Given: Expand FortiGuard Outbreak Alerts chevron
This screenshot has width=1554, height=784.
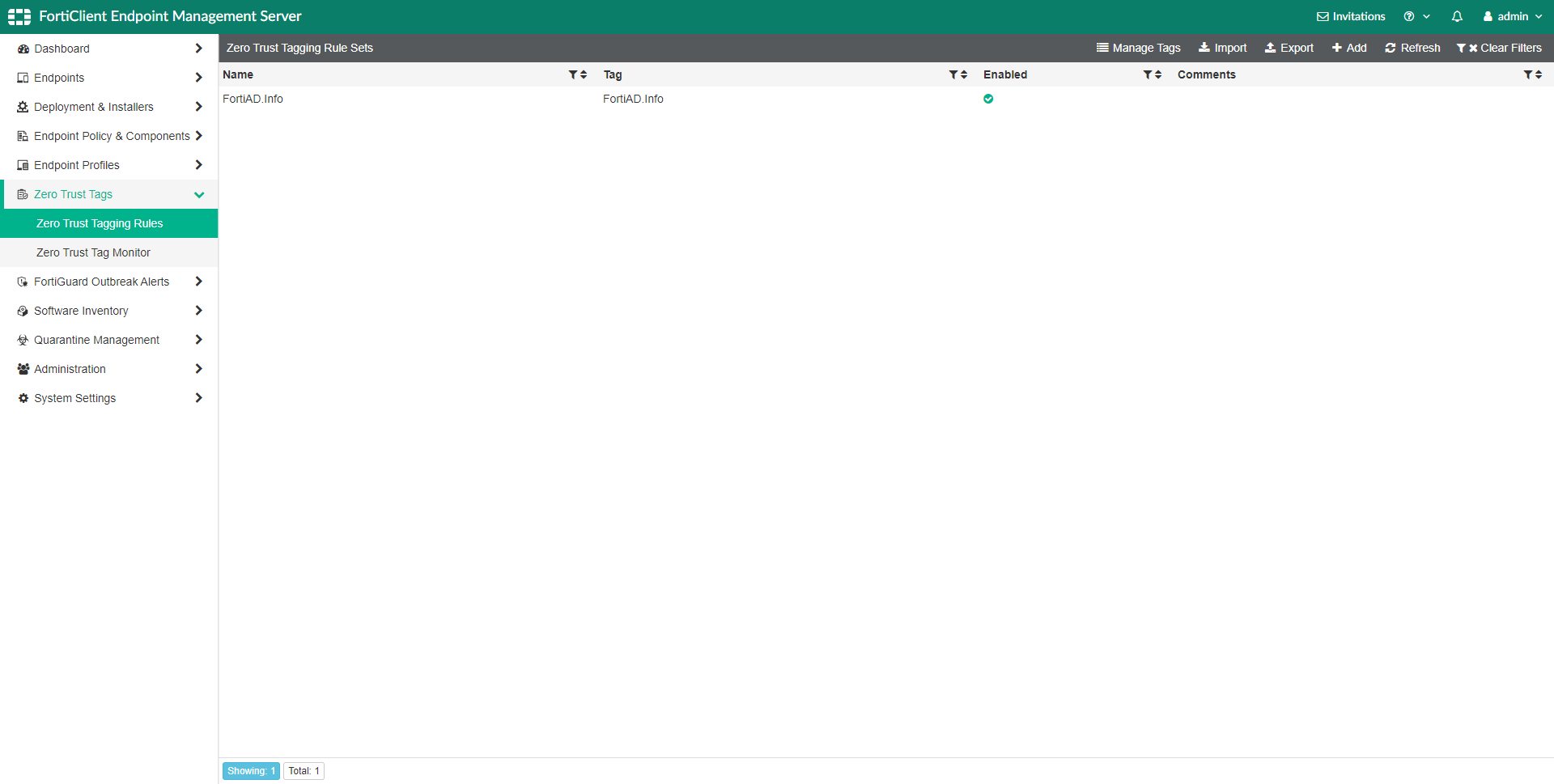Looking at the screenshot, I should (x=199, y=282).
